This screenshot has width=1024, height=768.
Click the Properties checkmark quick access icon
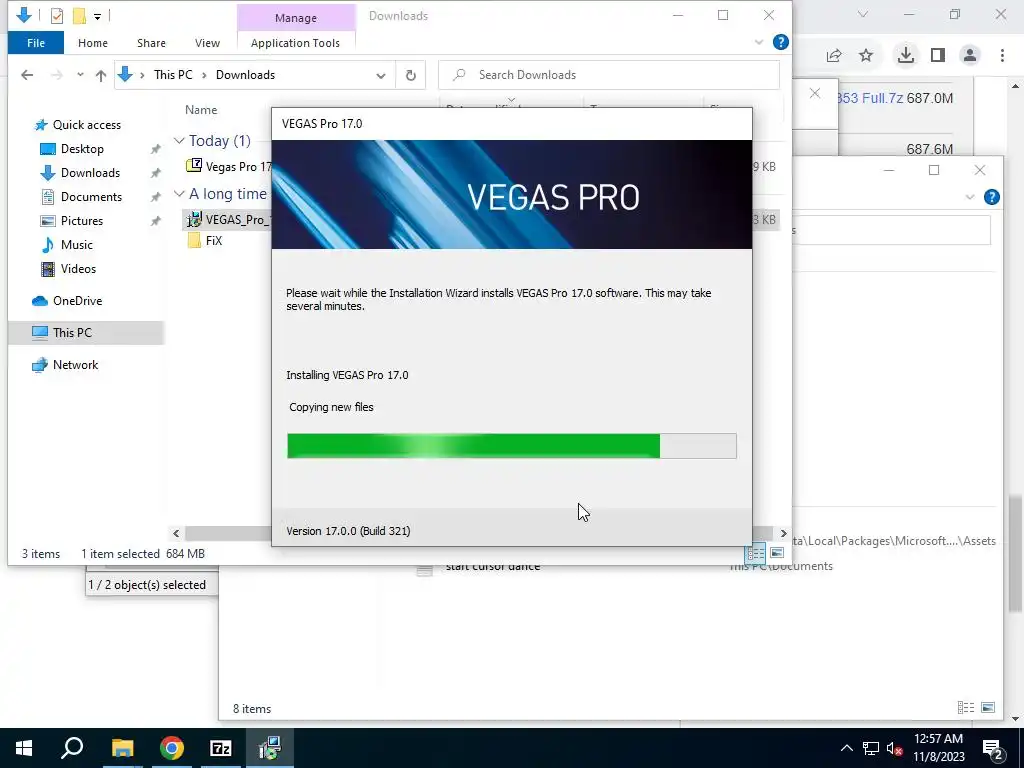[x=57, y=16]
